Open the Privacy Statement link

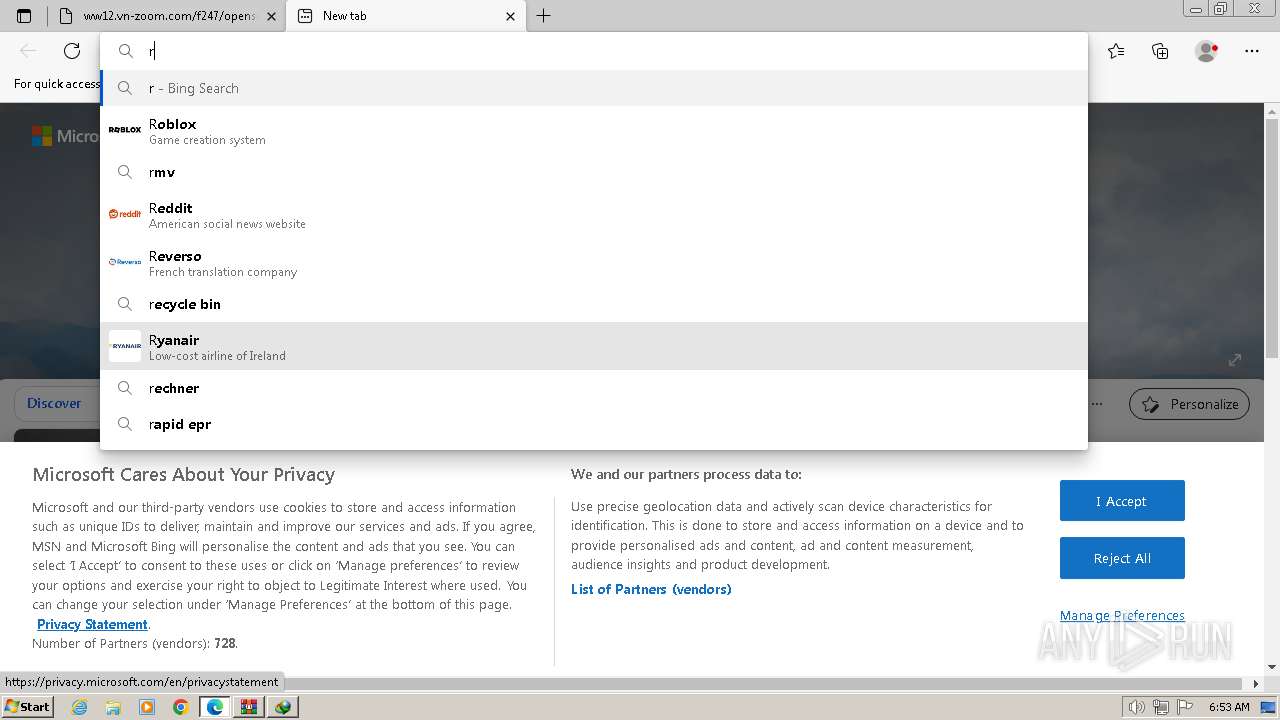(92, 625)
